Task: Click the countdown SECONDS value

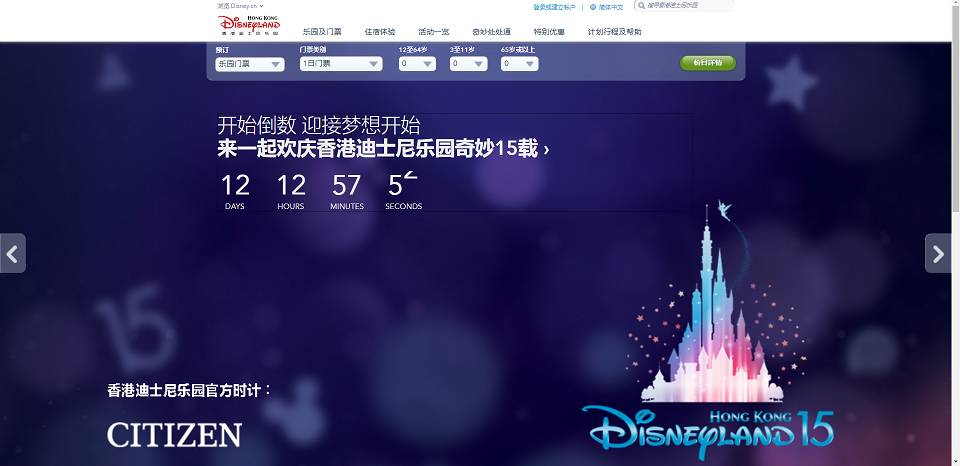Action: (x=403, y=185)
